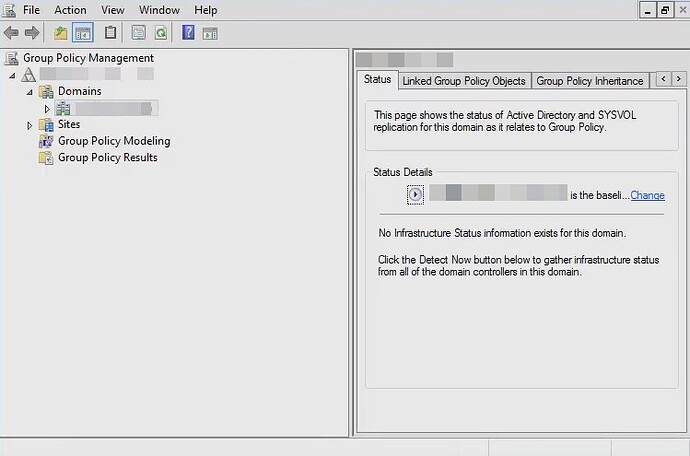The width and height of the screenshot is (690, 456).
Task: Click the Sites folder icon
Action: tap(46, 125)
